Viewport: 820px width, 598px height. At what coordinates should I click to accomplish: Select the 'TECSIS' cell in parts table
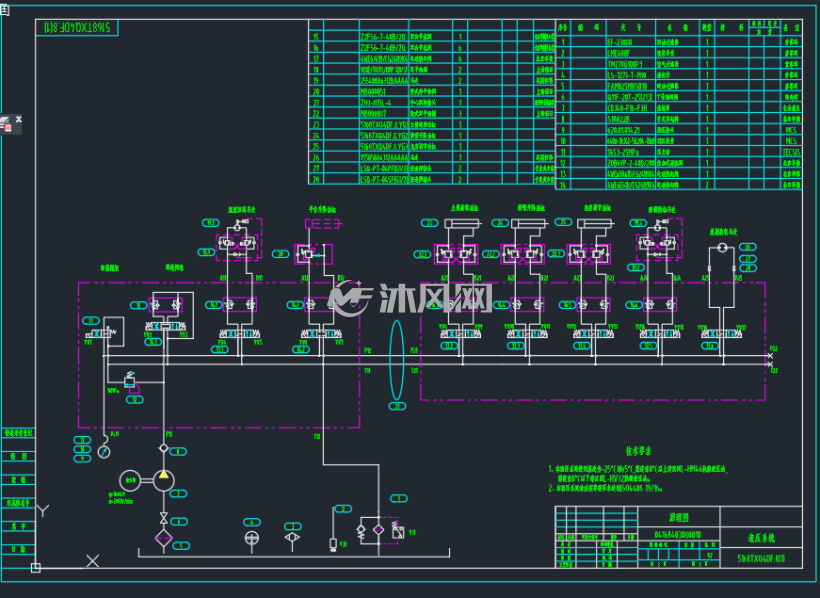pyautogui.click(x=791, y=152)
